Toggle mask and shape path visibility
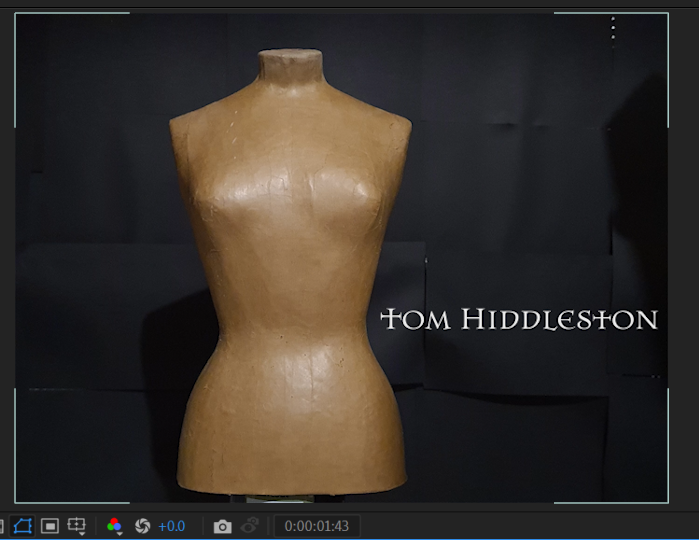The image size is (699, 540). tap(22, 526)
